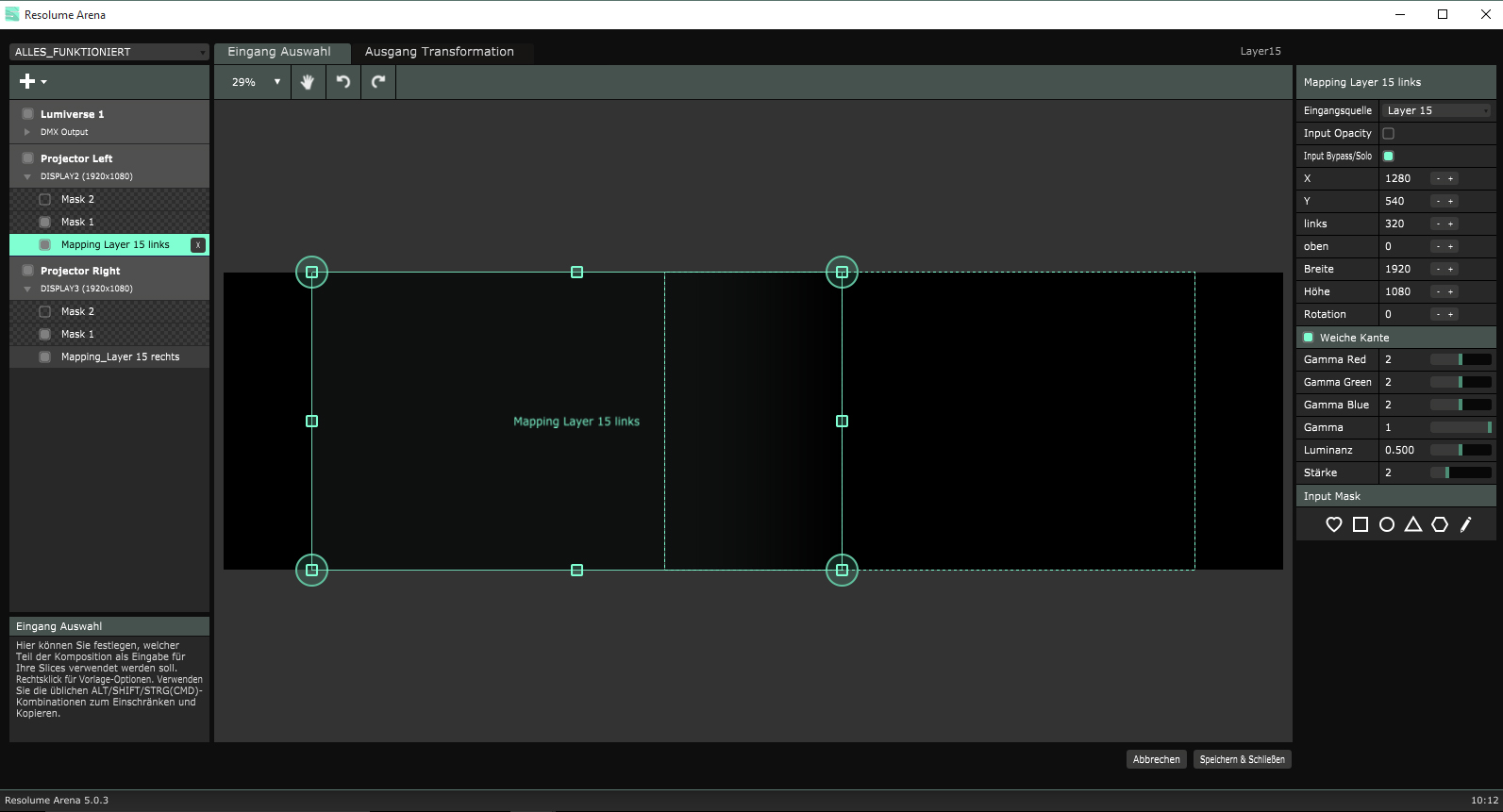The height and width of the screenshot is (812, 1503).
Task: Toggle the Weiche Kante checkbox
Action: (x=1308, y=338)
